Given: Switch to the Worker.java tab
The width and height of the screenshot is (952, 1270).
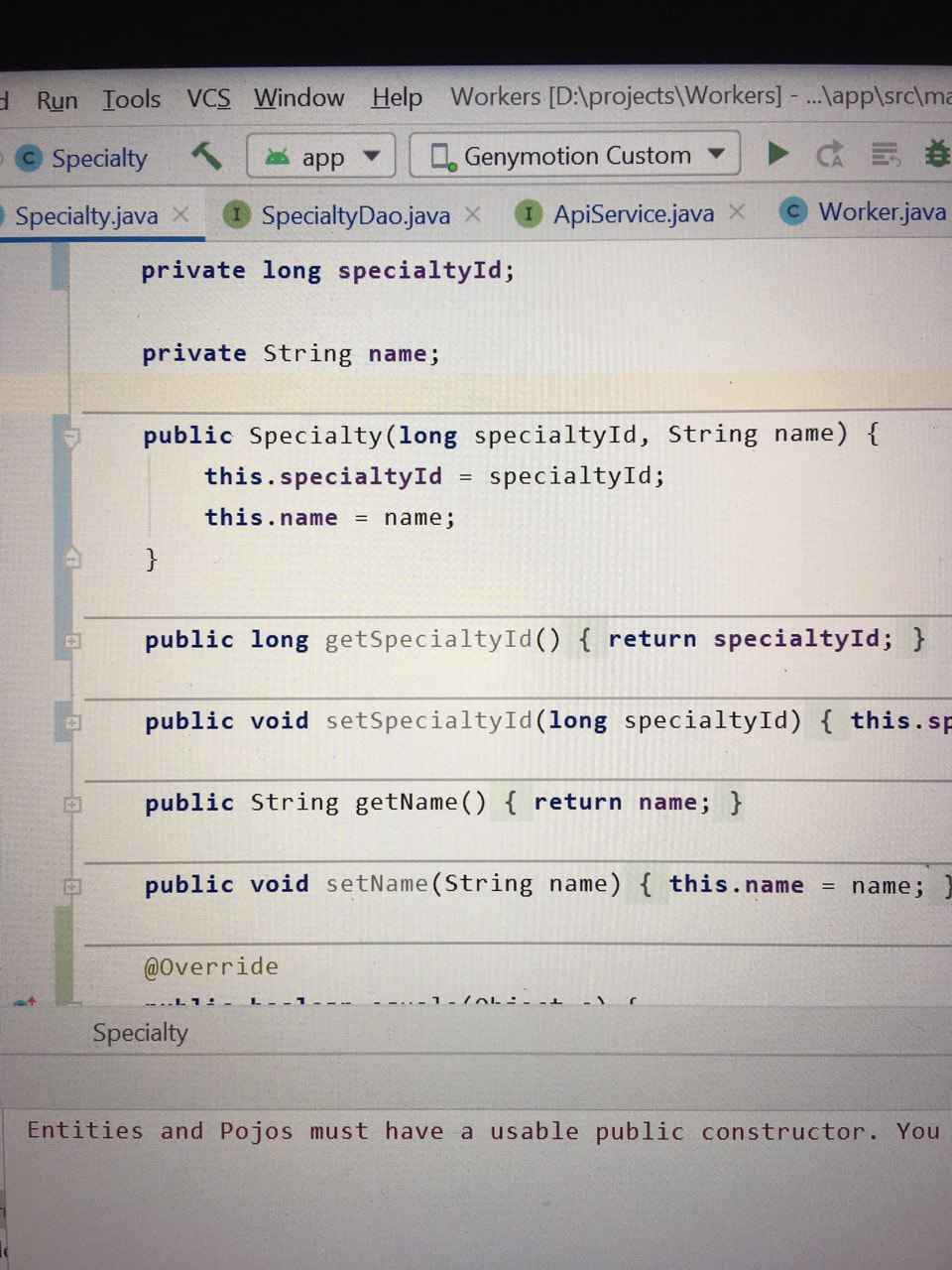Looking at the screenshot, I should click(882, 211).
